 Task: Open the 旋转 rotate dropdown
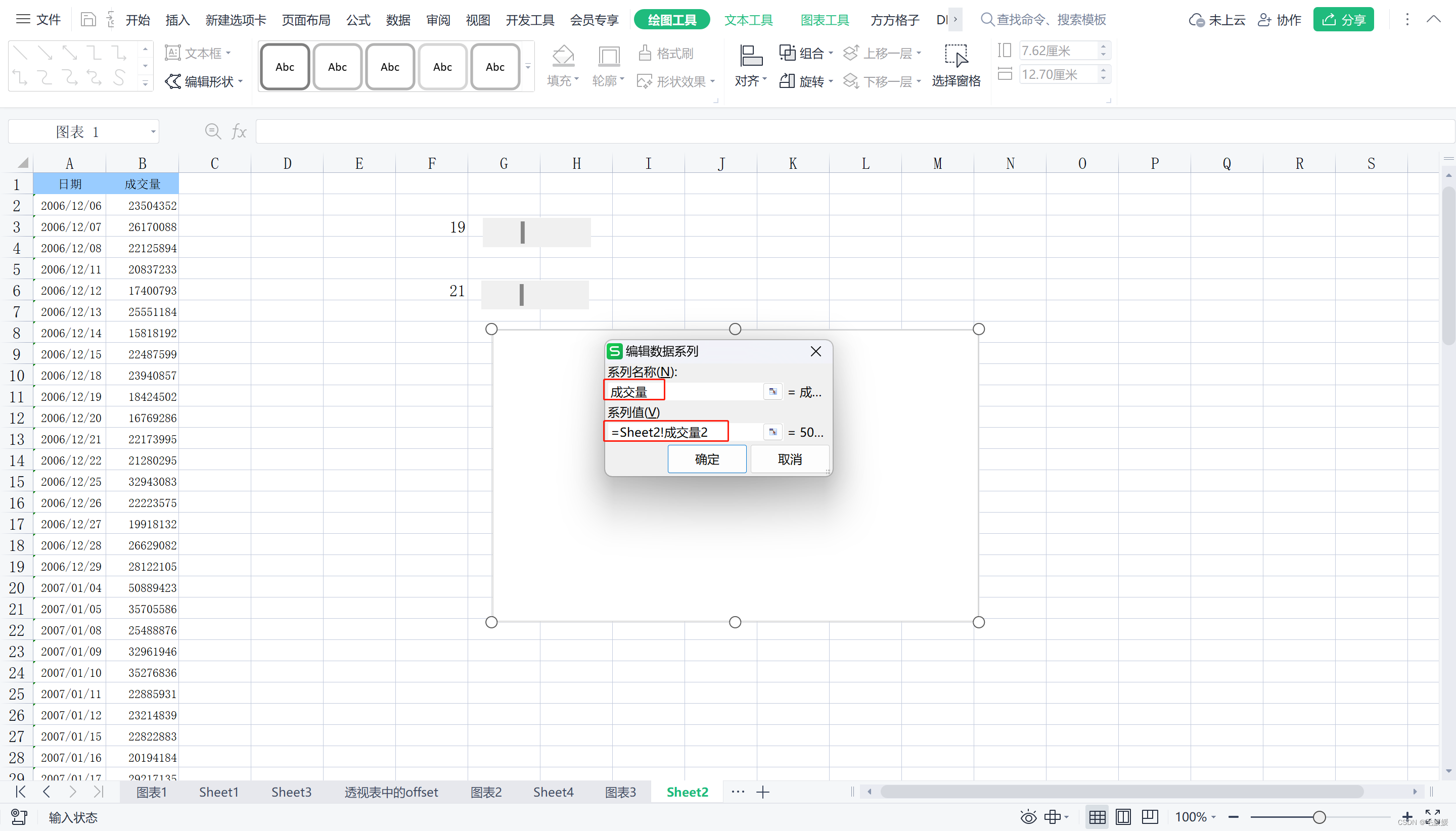pyautogui.click(x=806, y=81)
